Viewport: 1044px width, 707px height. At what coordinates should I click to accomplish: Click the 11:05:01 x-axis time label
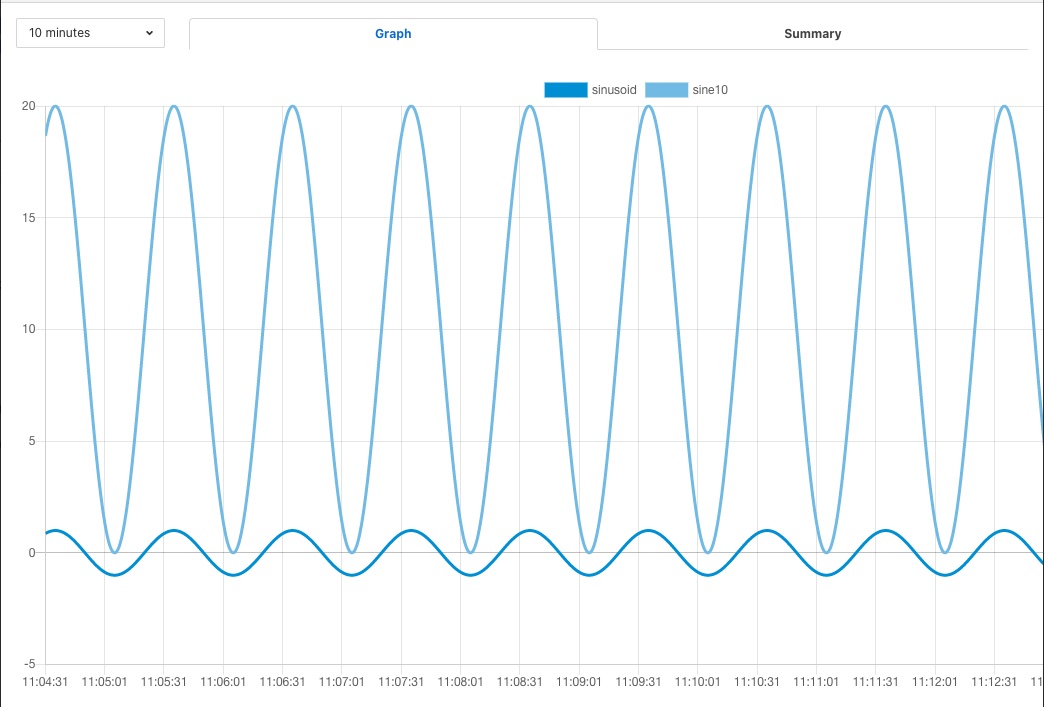(x=104, y=682)
